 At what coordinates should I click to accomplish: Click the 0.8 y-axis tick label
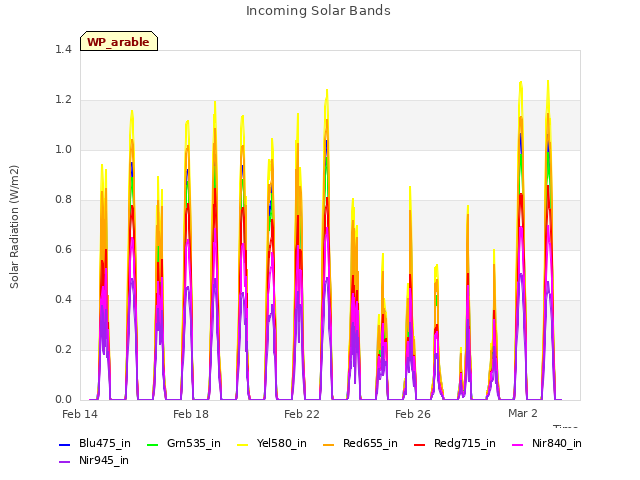[x=63, y=200]
